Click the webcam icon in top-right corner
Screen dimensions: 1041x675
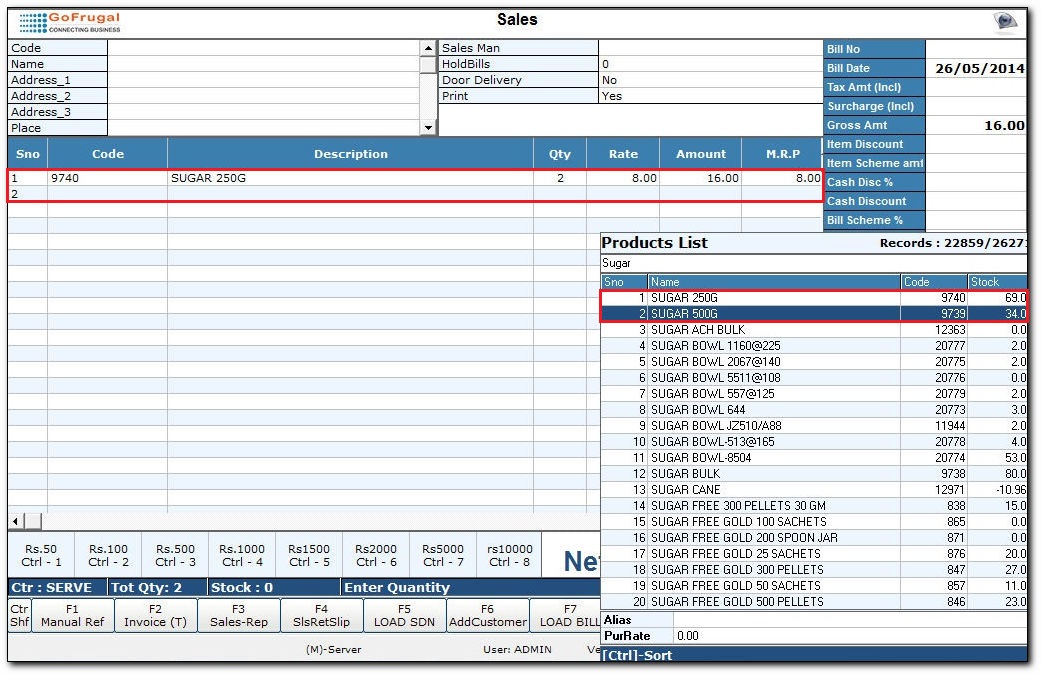coord(1004,22)
